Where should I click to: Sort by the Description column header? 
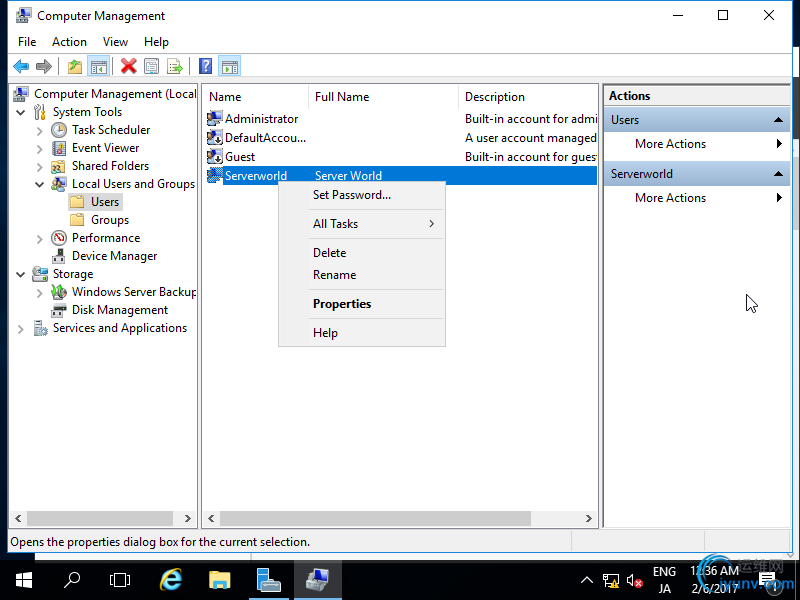[528, 97]
